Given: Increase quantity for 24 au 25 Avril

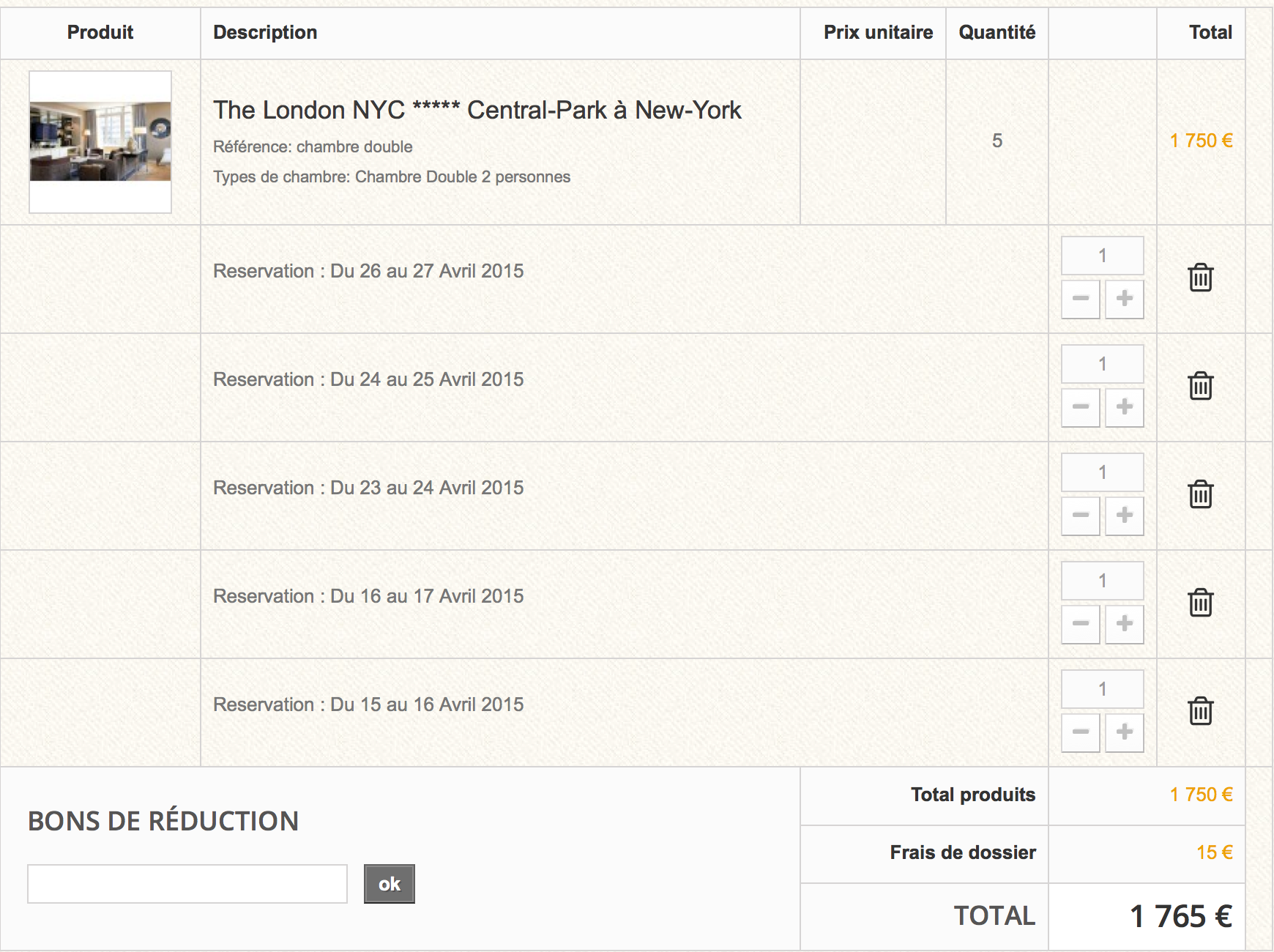Looking at the screenshot, I should click(1125, 406).
